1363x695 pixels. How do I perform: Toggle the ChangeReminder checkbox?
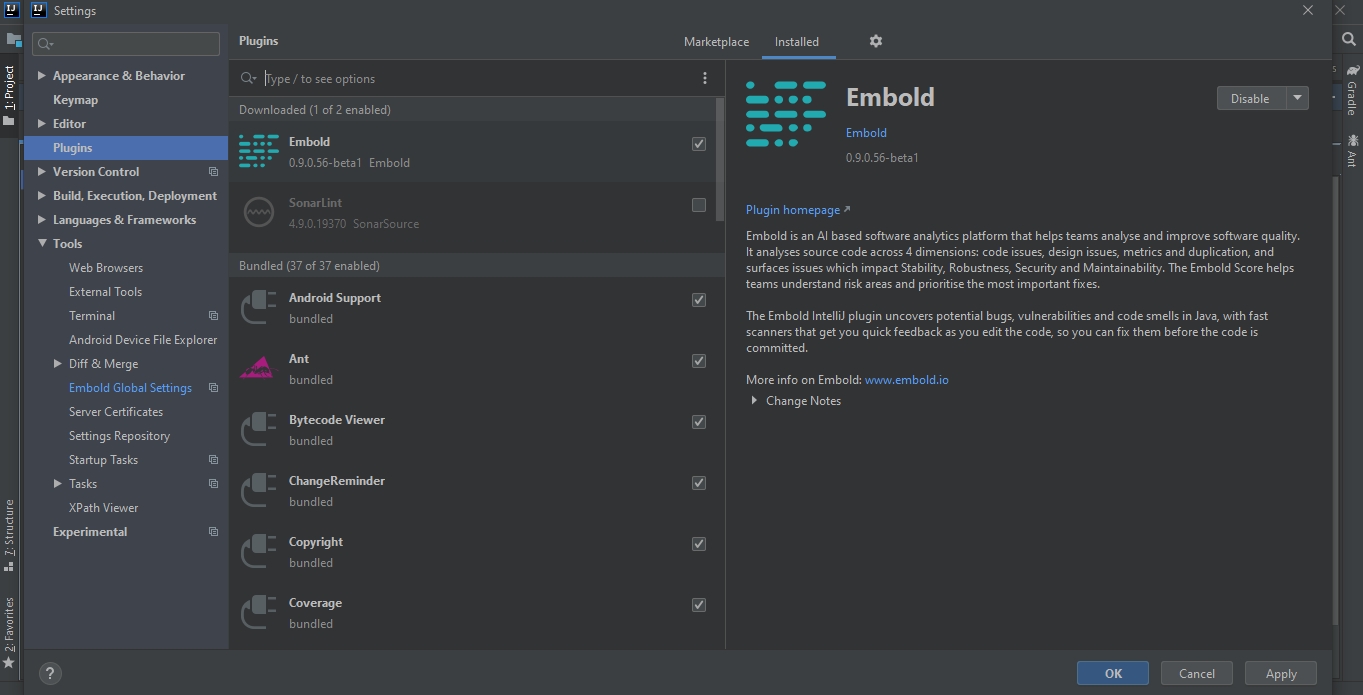click(x=699, y=483)
